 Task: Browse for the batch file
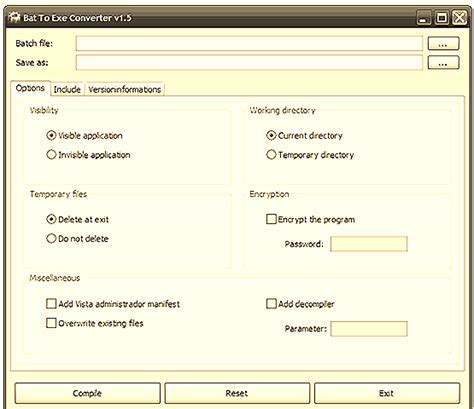pyautogui.click(x=443, y=44)
